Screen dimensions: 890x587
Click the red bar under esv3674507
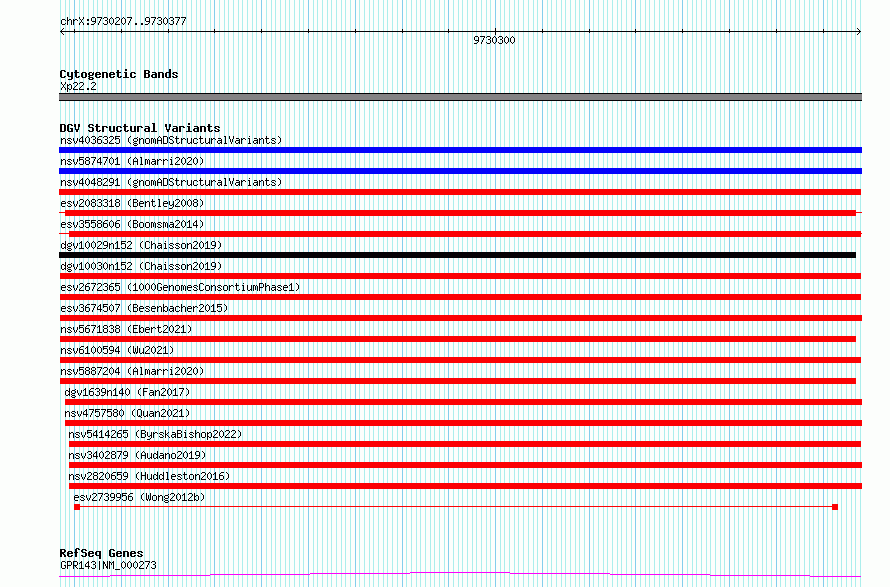(460, 318)
